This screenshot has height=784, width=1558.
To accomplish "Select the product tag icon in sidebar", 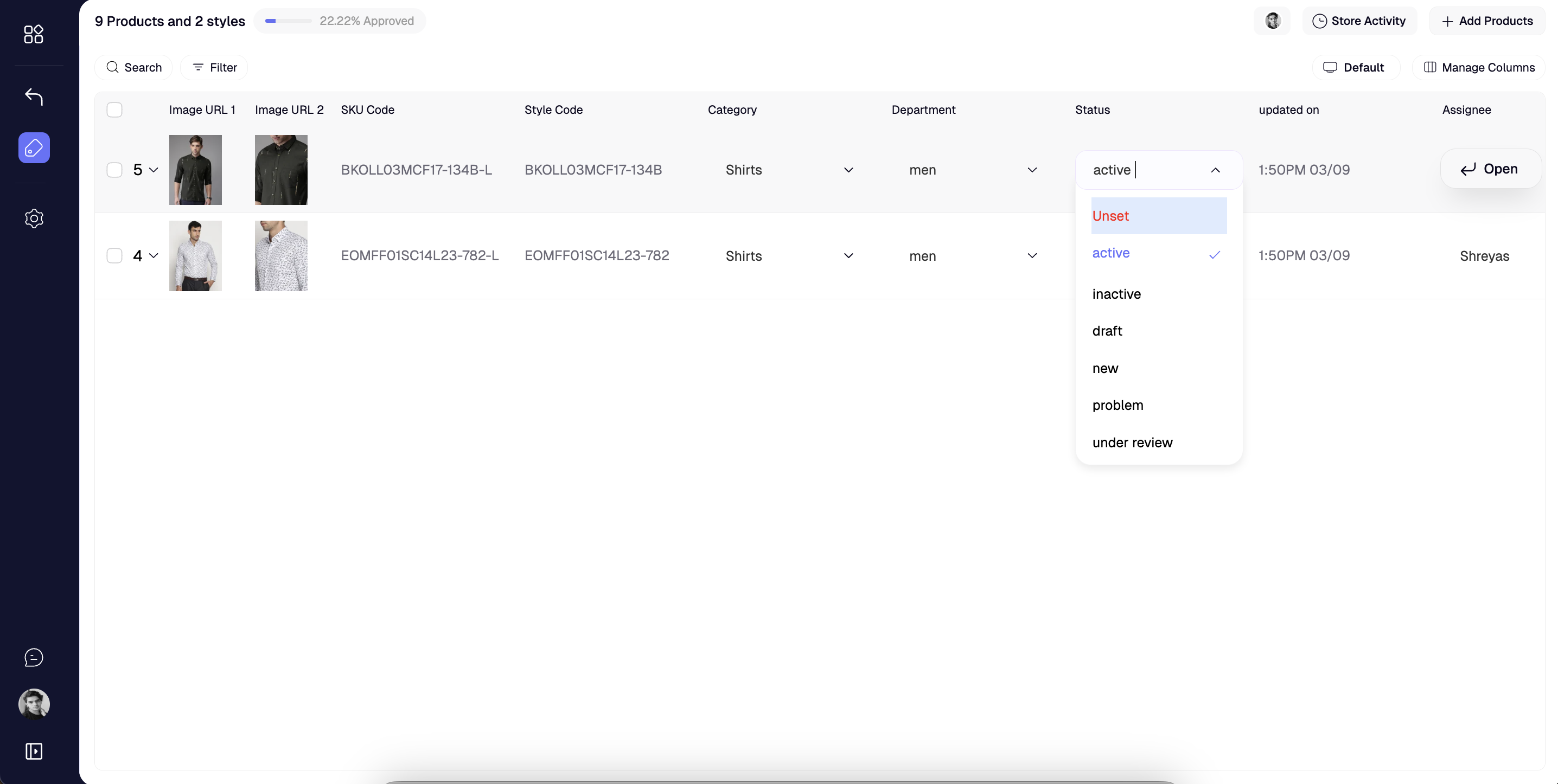I will tap(34, 147).
